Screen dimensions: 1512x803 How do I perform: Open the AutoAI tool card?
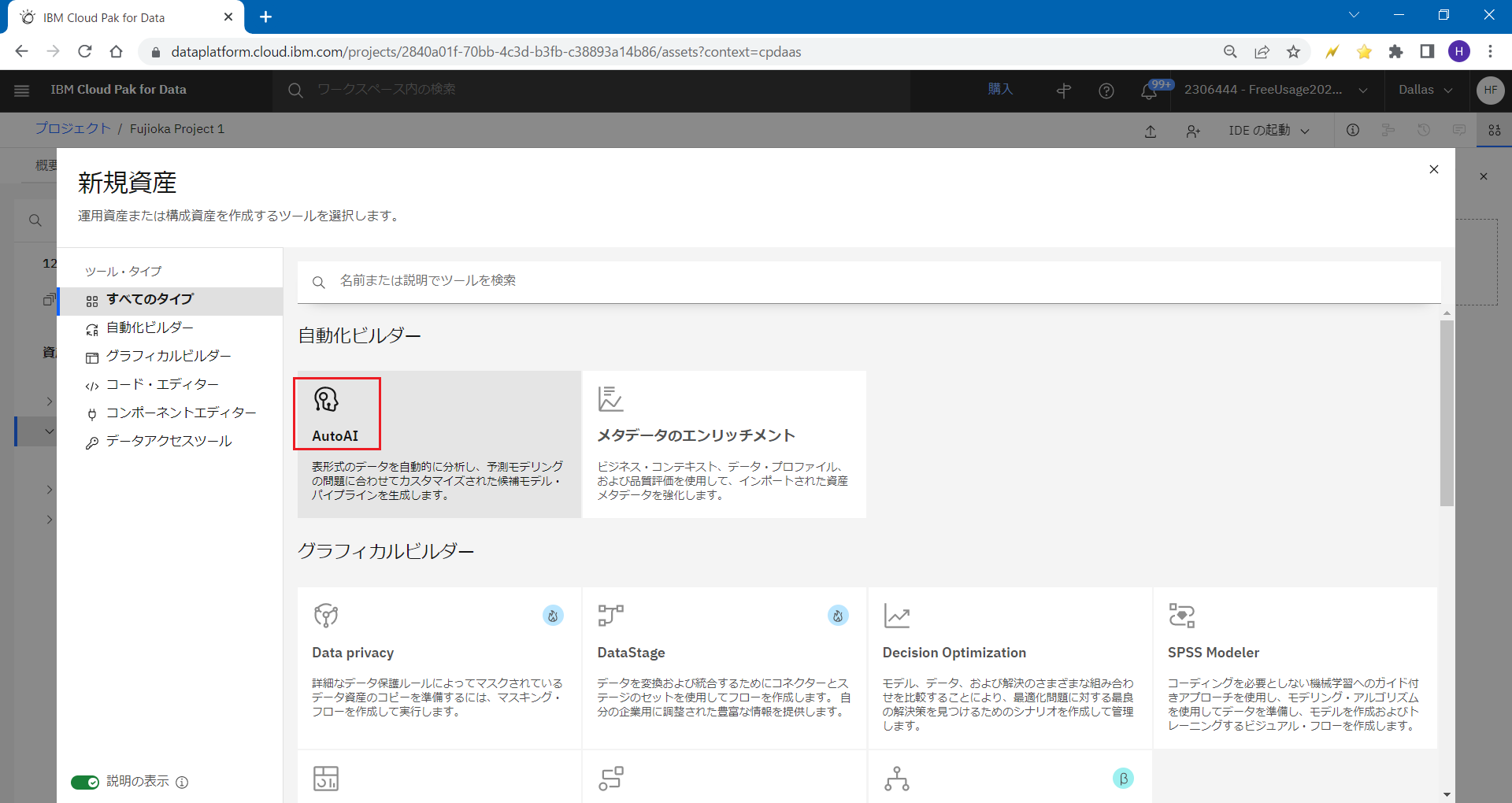click(x=439, y=444)
